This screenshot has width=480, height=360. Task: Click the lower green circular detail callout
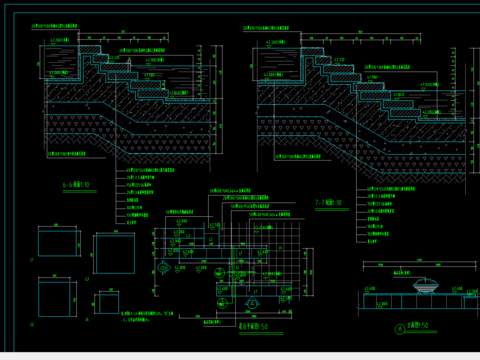(x=222, y=303)
